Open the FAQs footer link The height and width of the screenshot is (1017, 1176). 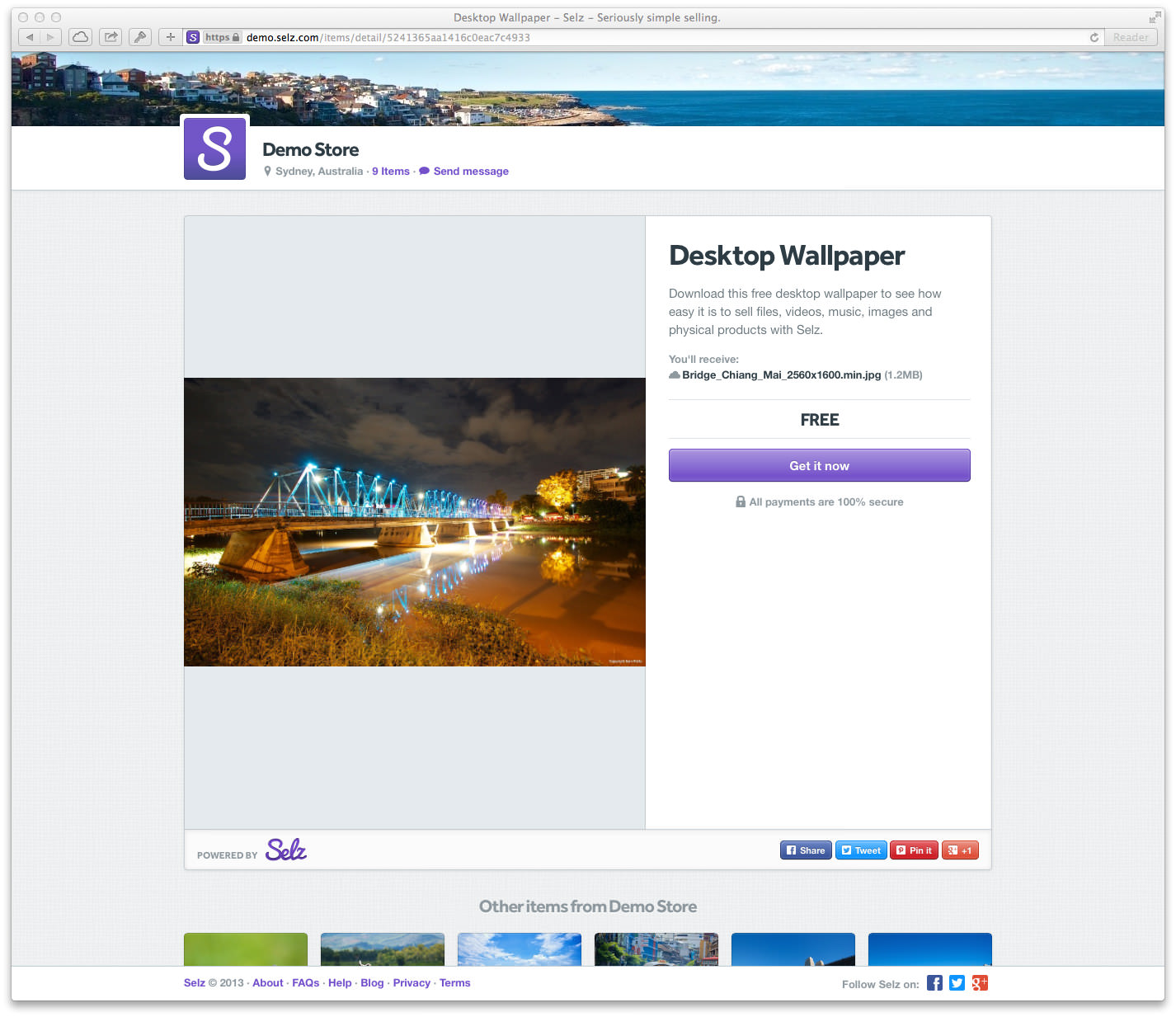pyautogui.click(x=305, y=983)
